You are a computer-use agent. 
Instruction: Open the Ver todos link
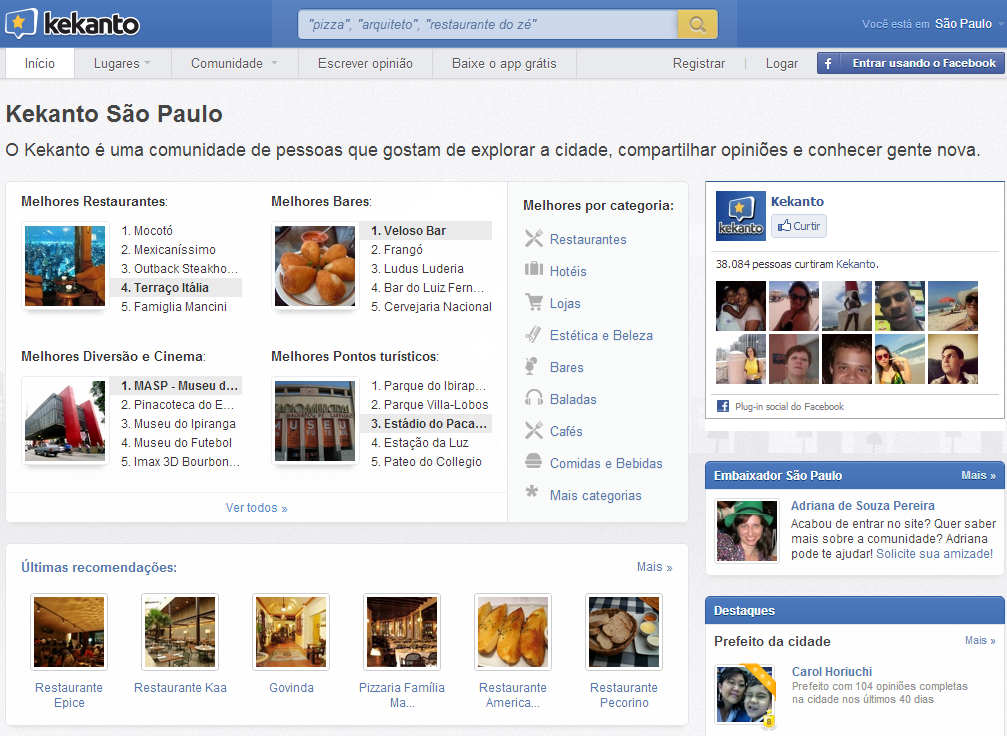[256, 507]
